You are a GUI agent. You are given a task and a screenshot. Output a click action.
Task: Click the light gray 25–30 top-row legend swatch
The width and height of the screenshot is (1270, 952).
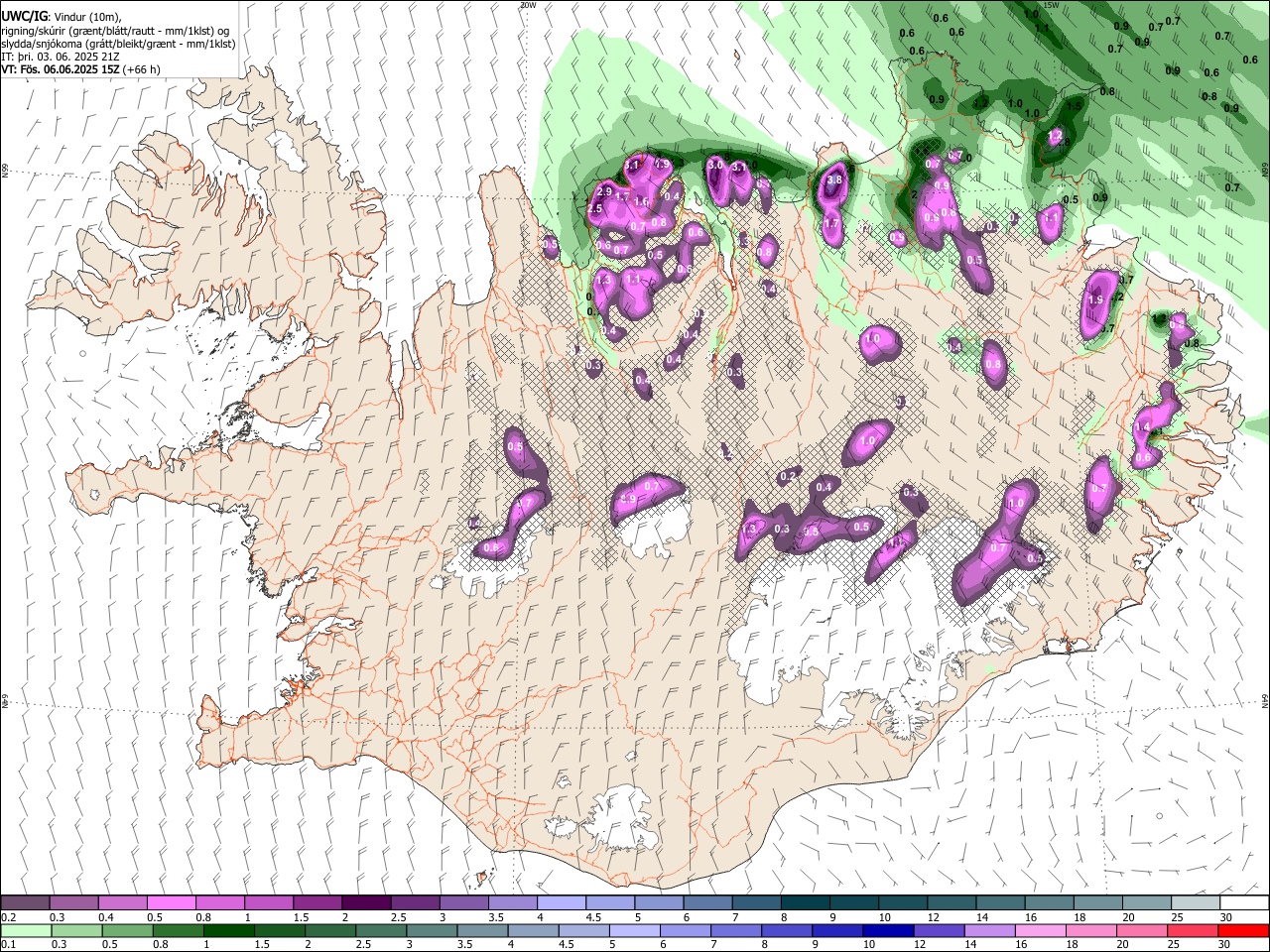click(1196, 903)
